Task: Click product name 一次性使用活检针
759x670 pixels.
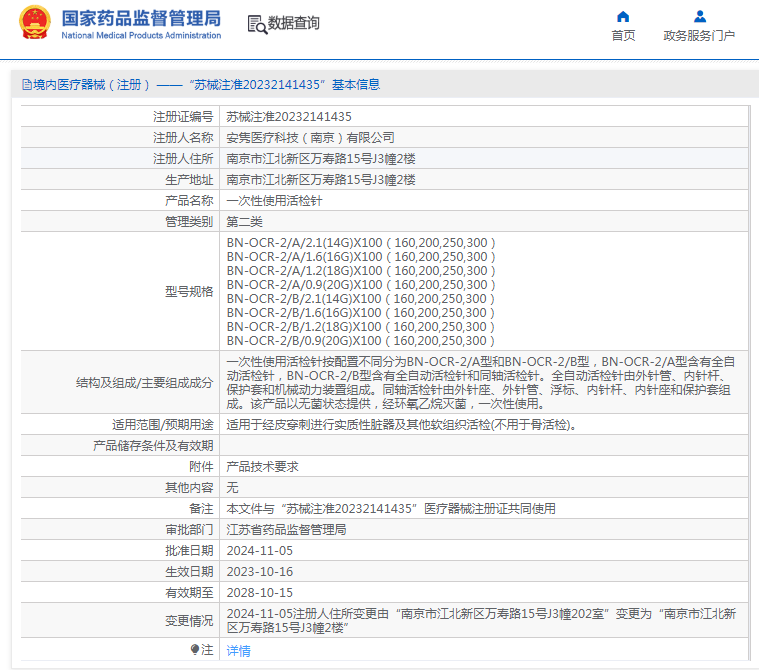Action: pos(274,201)
